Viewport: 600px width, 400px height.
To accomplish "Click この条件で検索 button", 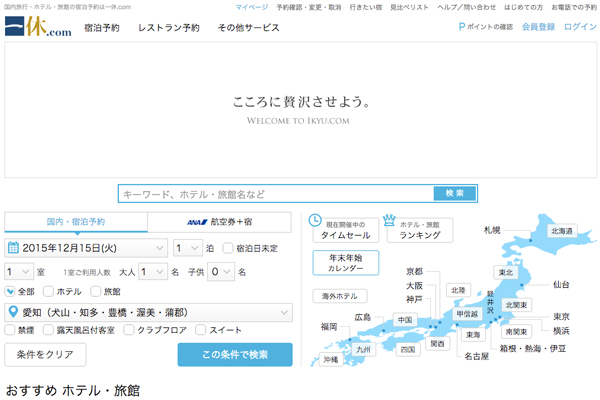I will tap(235, 354).
